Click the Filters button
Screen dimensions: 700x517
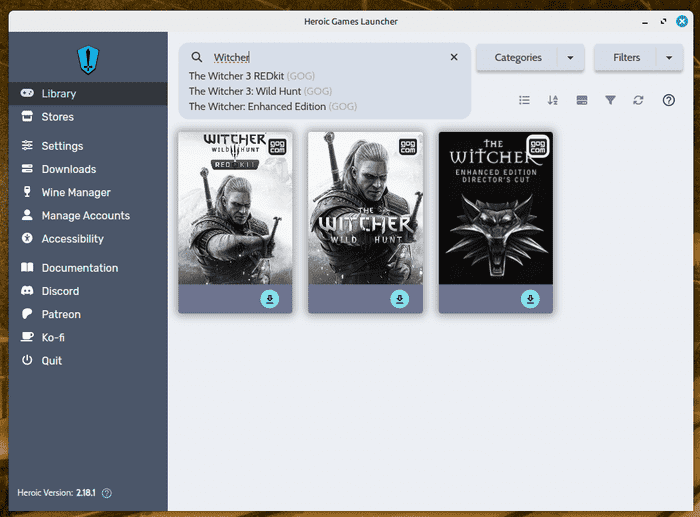(x=626, y=58)
